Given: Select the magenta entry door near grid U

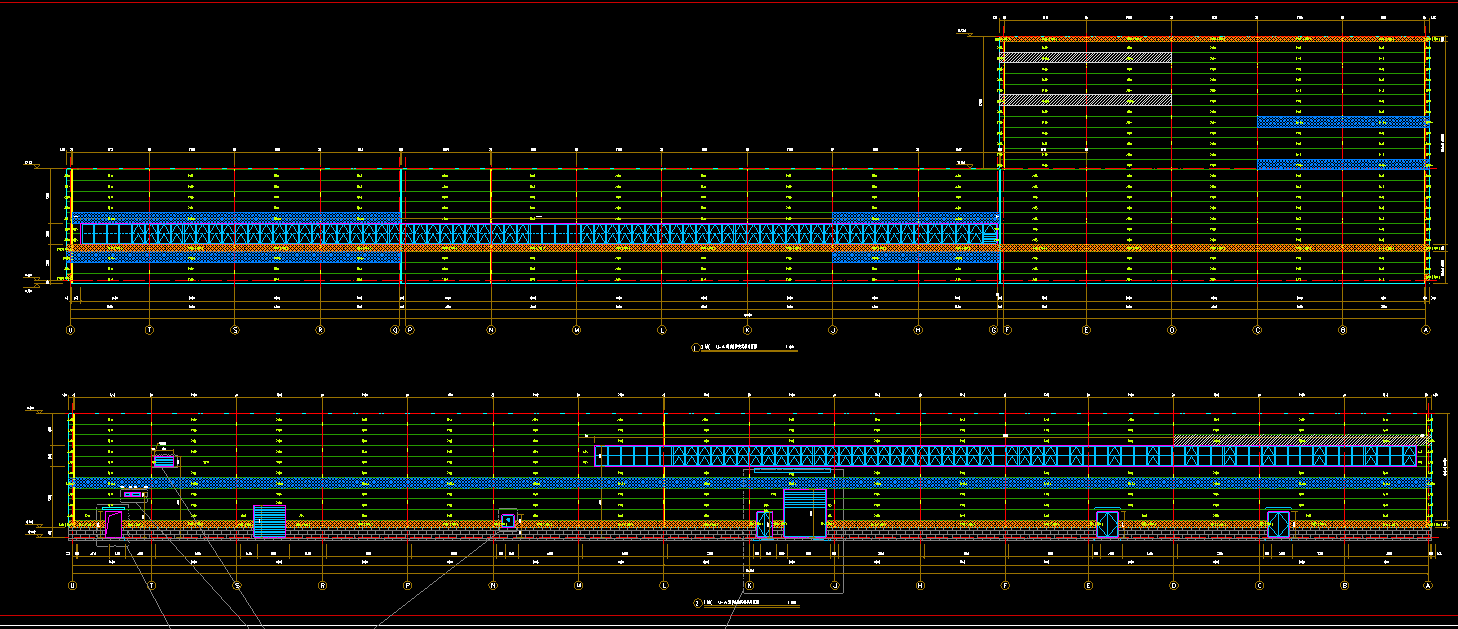Looking at the screenshot, I should point(113,524).
